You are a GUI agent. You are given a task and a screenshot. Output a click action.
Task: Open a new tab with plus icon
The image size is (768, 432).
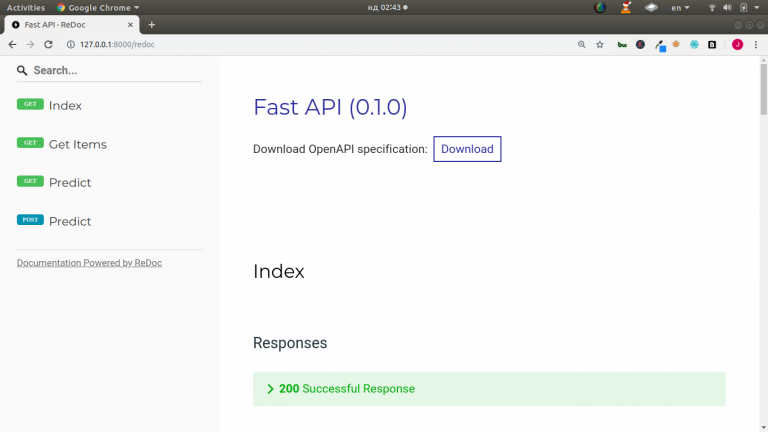pos(151,24)
